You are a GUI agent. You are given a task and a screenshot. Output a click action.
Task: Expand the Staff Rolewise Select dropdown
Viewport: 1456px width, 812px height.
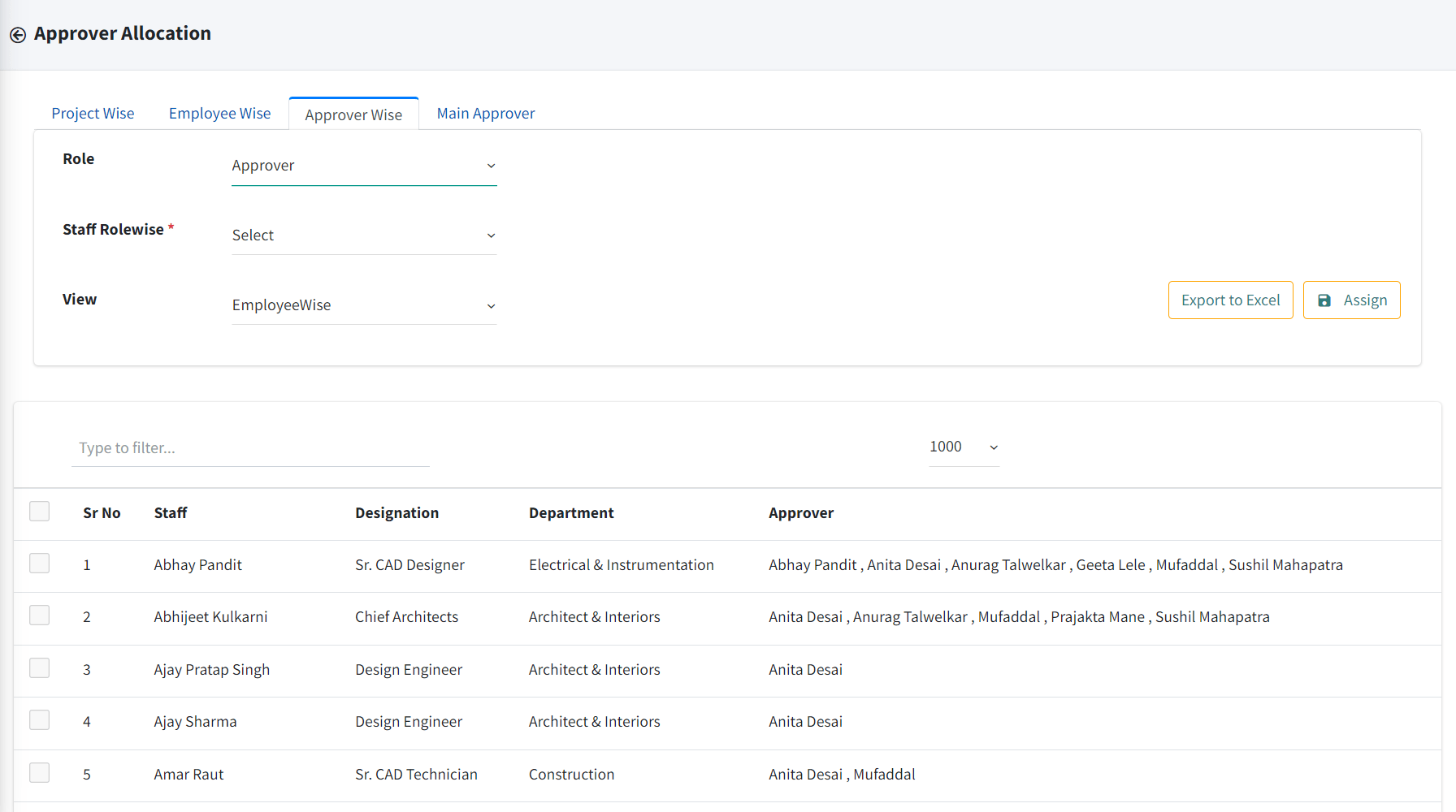pos(364,235)
